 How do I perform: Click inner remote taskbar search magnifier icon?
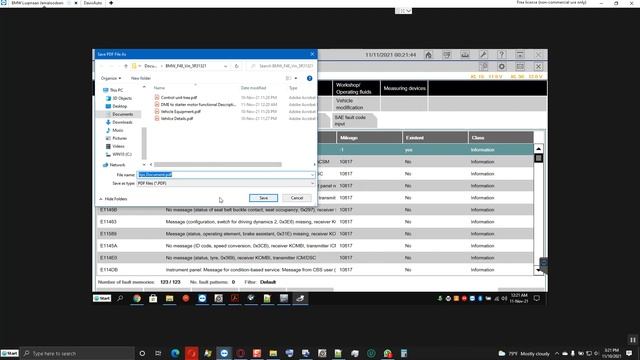(x=120, y=299)
